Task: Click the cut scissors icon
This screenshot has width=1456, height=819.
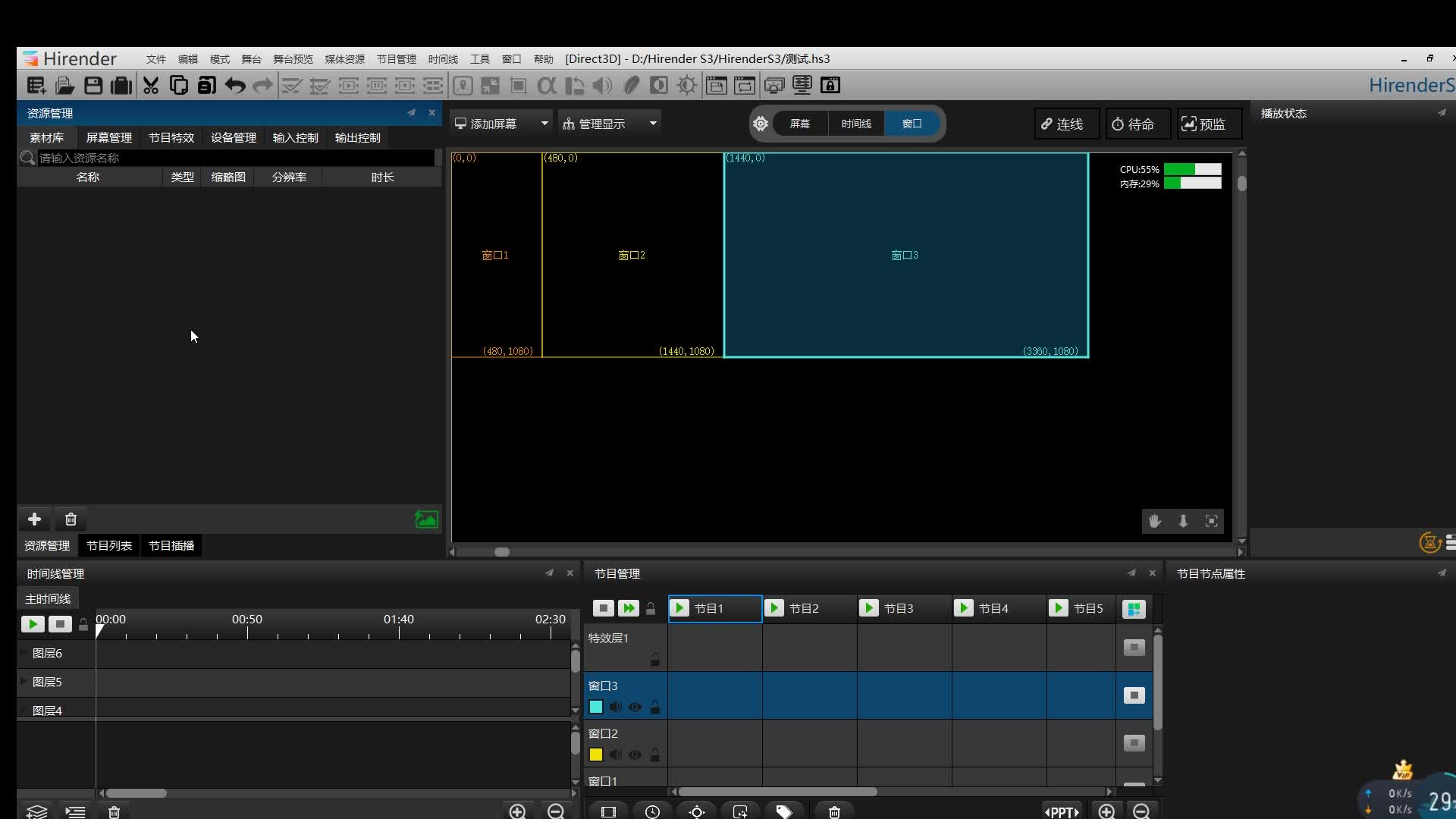Action: [x=151, y=86]
